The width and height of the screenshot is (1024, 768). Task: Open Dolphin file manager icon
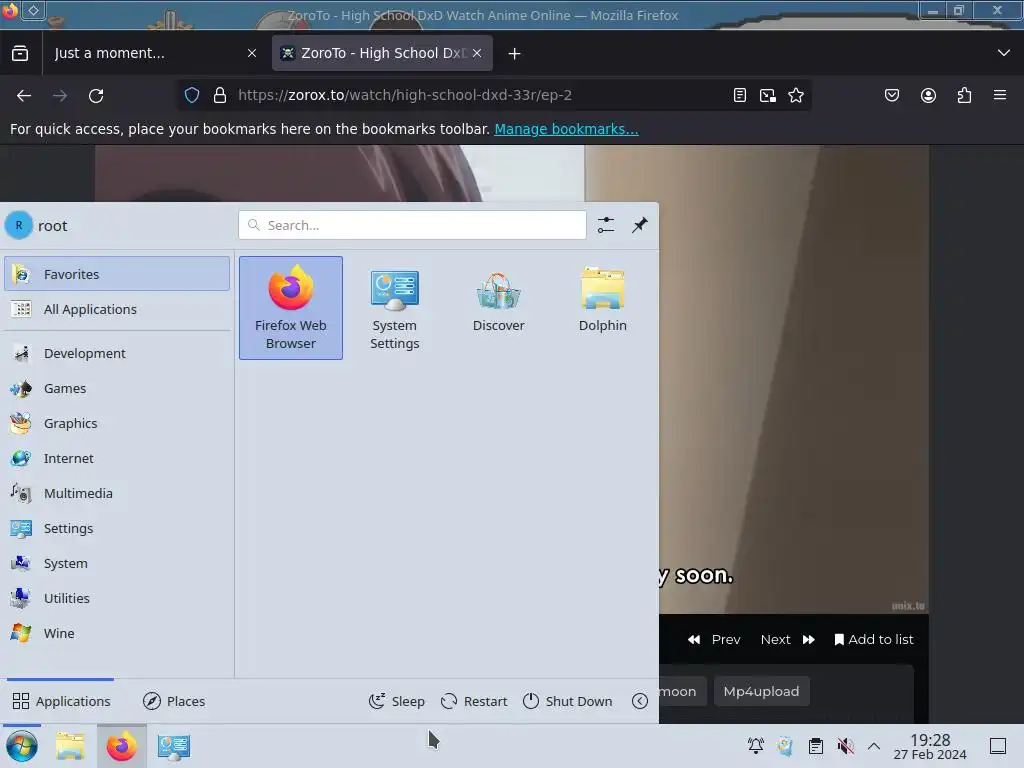[602, 308]
